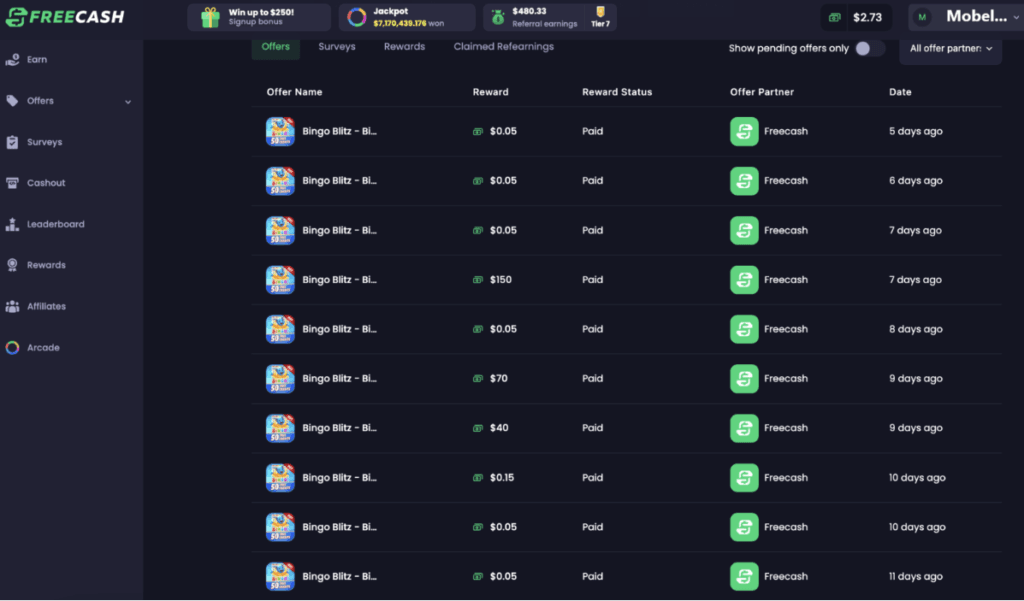Expand the Offers sidebar chevron
Screen dimensions: 1024x601
(x=128, y=102)
